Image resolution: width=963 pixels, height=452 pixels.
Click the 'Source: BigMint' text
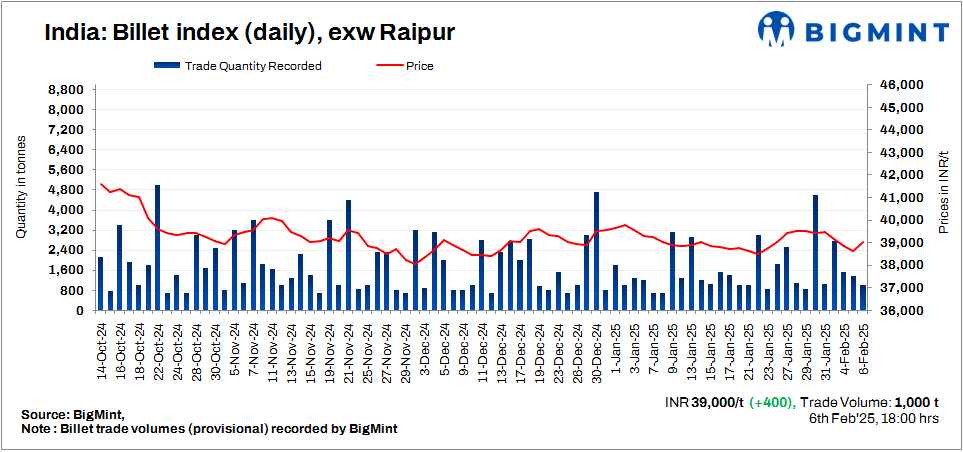[72, 414]
